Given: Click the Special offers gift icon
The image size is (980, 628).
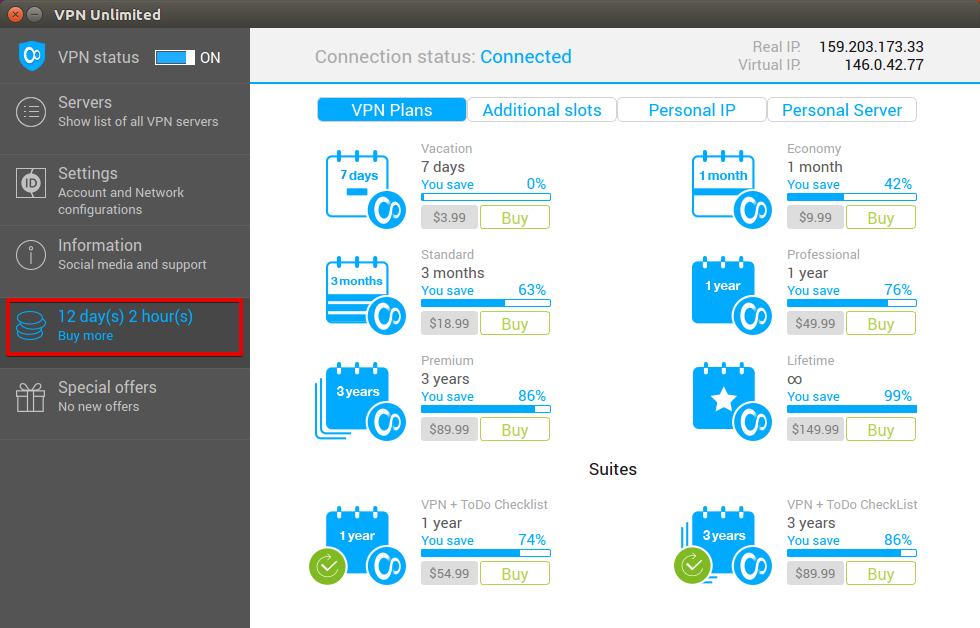Looking at the screenshot, I should 31,397.
